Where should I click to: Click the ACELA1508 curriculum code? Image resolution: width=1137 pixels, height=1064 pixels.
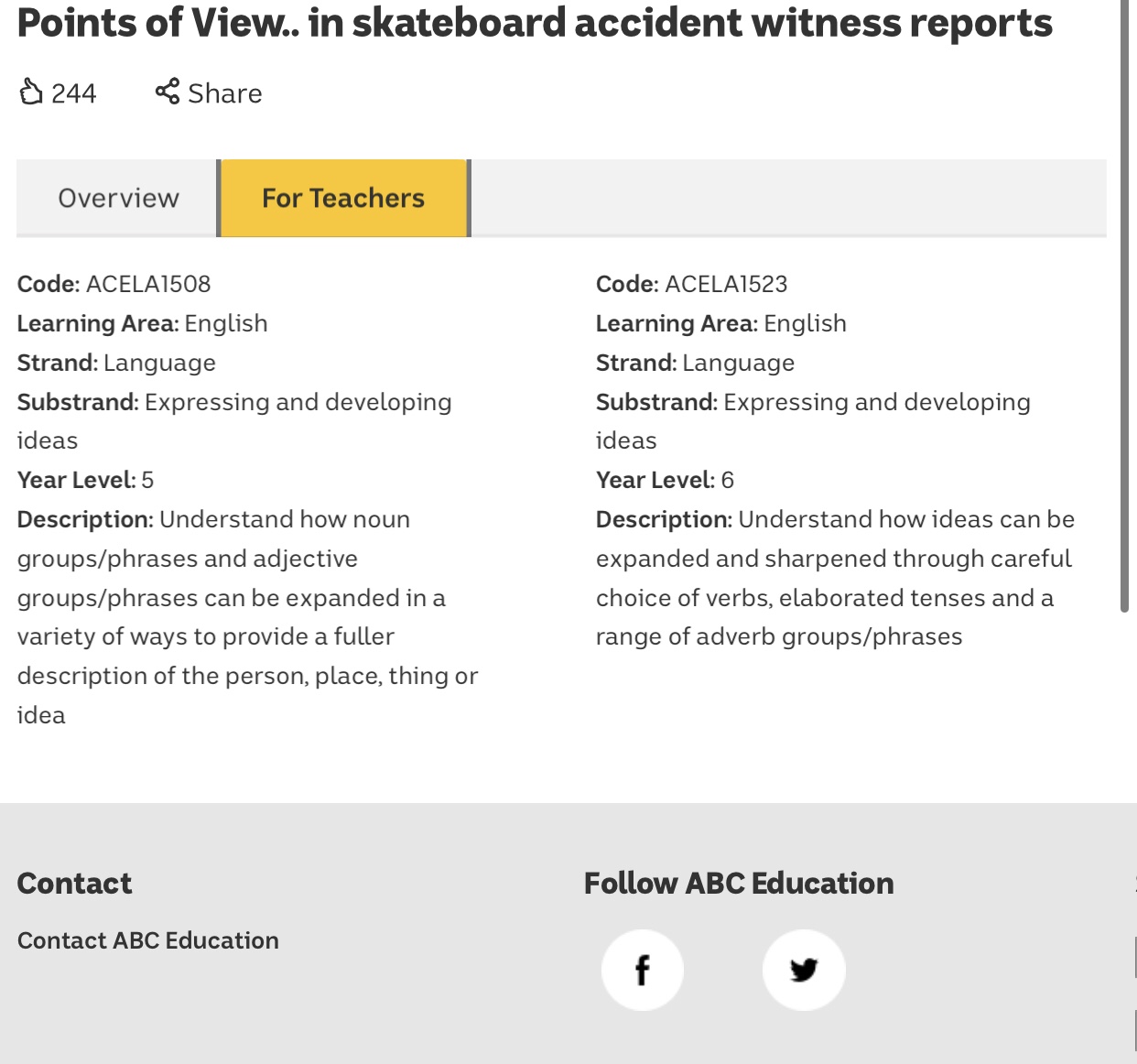148,284
